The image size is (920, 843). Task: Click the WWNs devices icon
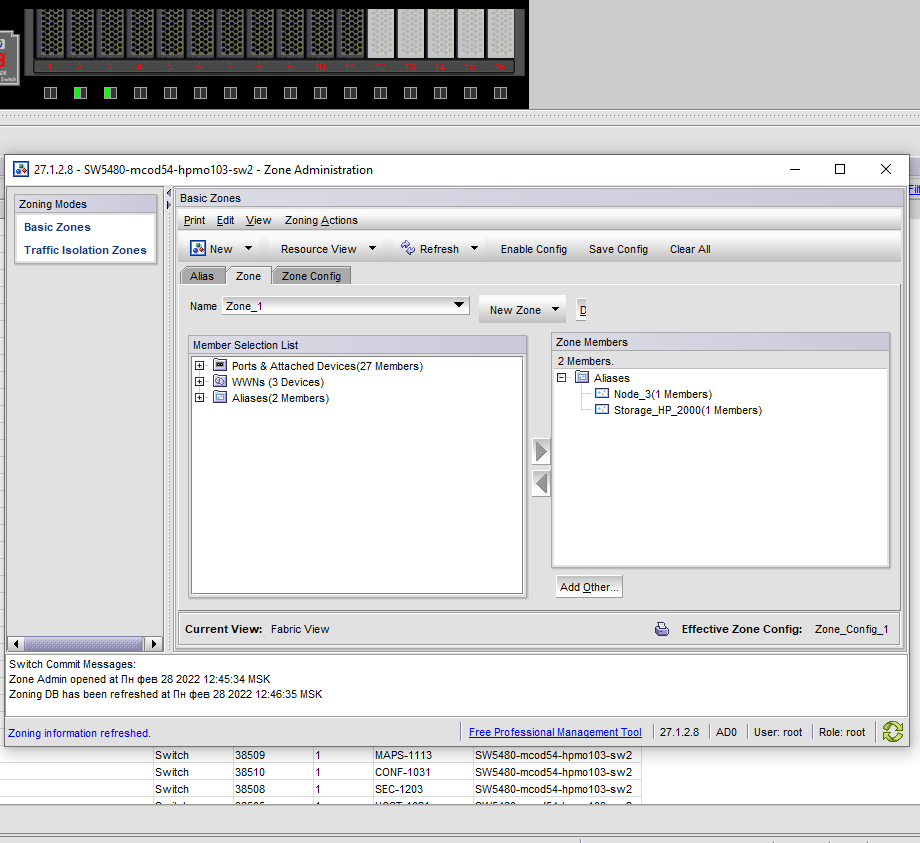point(219,381)
